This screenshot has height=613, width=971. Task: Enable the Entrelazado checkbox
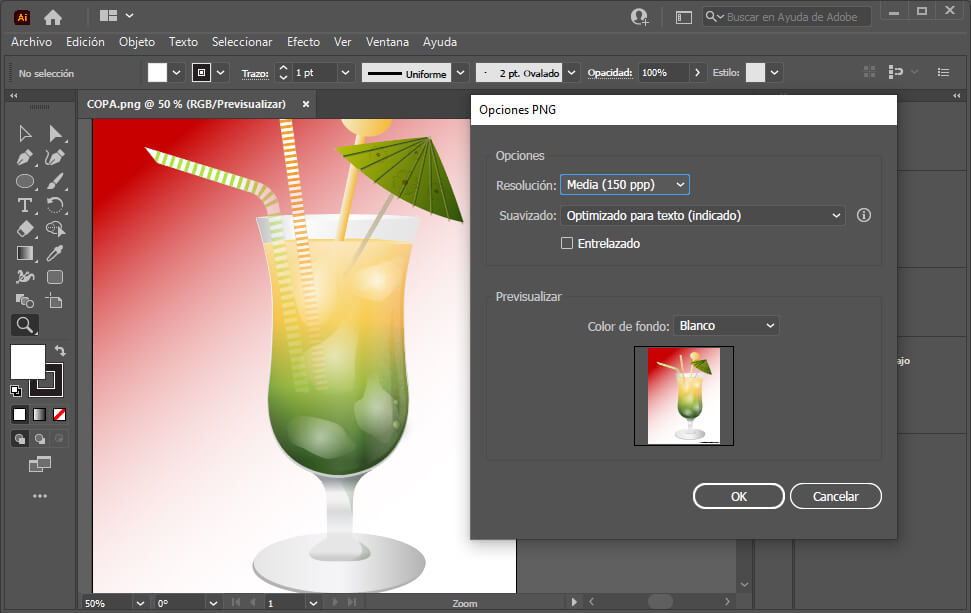pyautogui.click(x=567, y=243)
